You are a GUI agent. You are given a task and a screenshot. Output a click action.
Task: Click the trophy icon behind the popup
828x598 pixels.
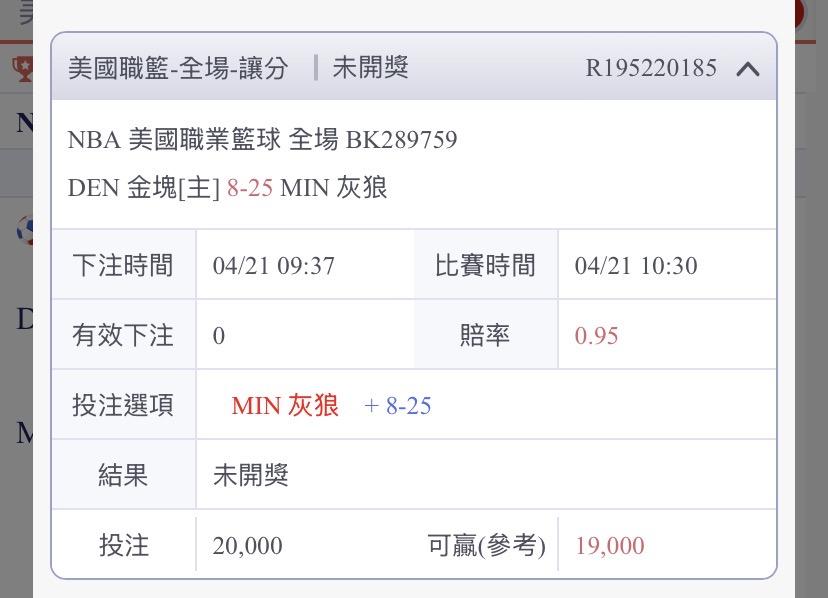(x=22, y=67)
